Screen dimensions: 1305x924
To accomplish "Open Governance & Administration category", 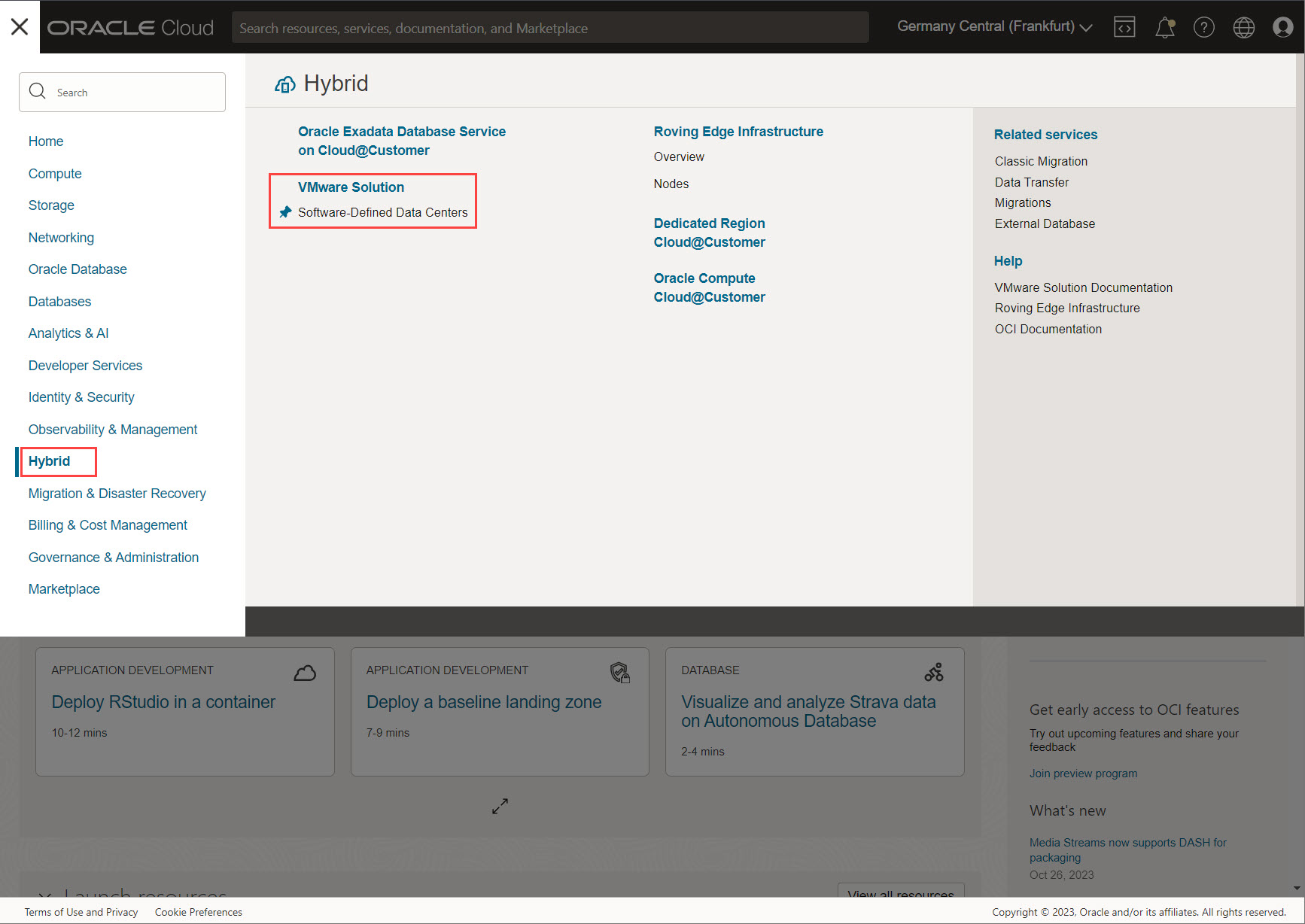I will pyautogui.click(x=114, y=558).
